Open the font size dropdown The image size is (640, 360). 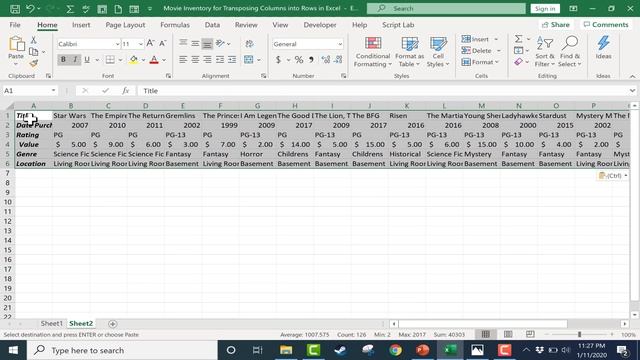pos(140,44)
